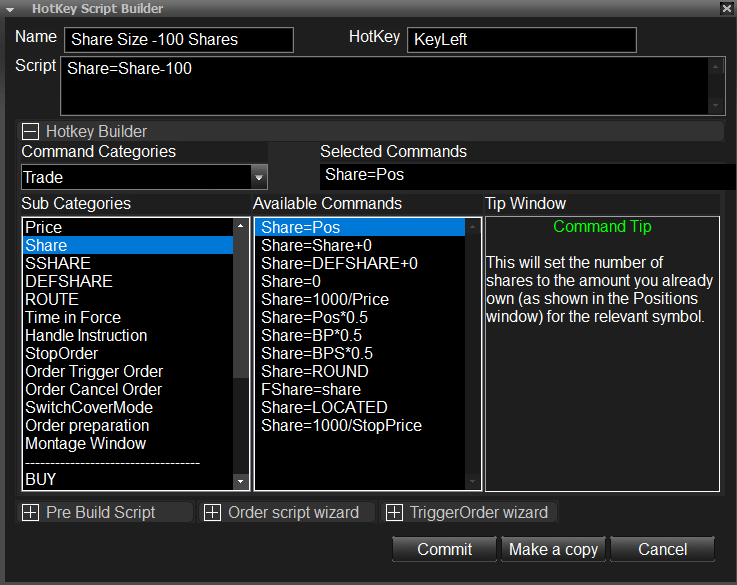Select the ROUTE sub category
This screenshot has width=737, height=585.
(52, 299)
